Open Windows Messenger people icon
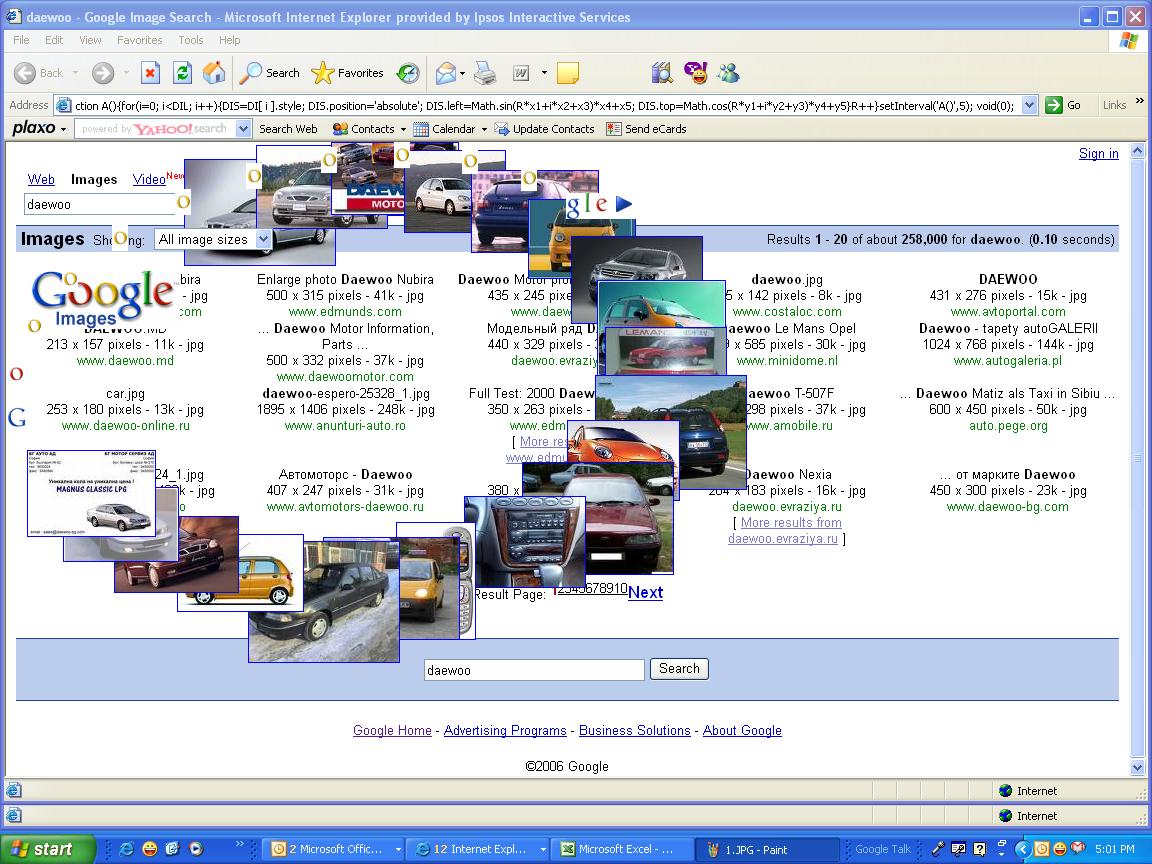Image resolution: width=1152 pixels, height=864 pixels. (x=728, y=73)
